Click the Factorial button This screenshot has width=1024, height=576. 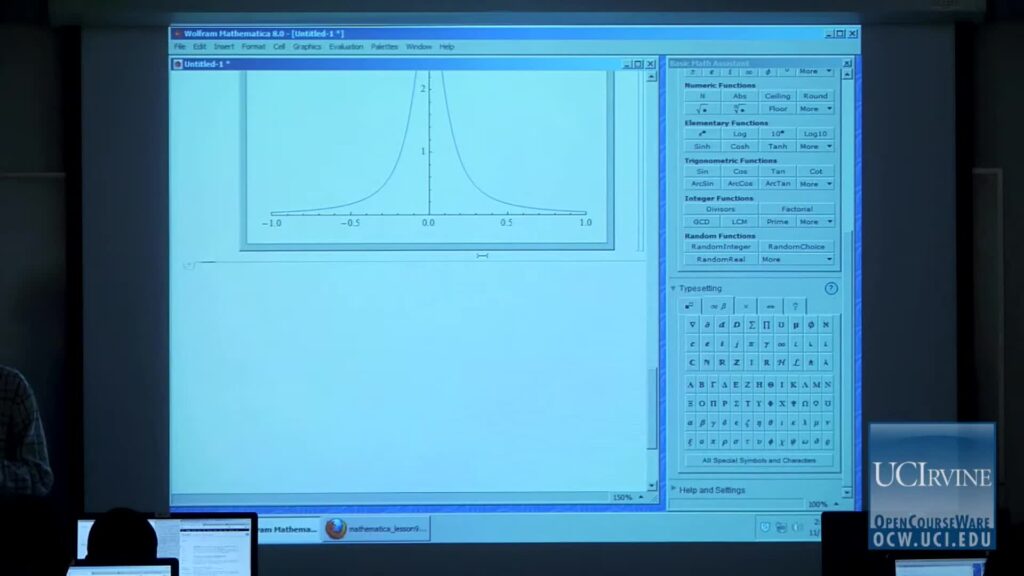tap(796, 209)
